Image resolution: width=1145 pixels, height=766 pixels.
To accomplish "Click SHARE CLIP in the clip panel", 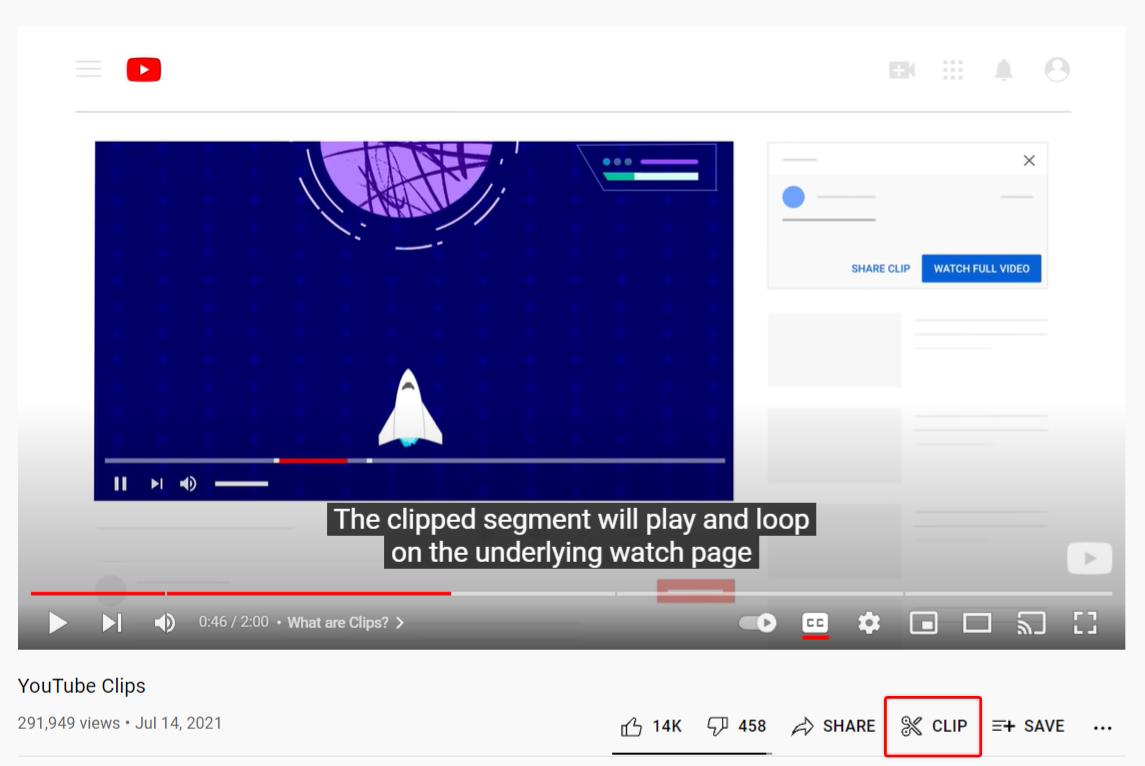I will point(881,269).
